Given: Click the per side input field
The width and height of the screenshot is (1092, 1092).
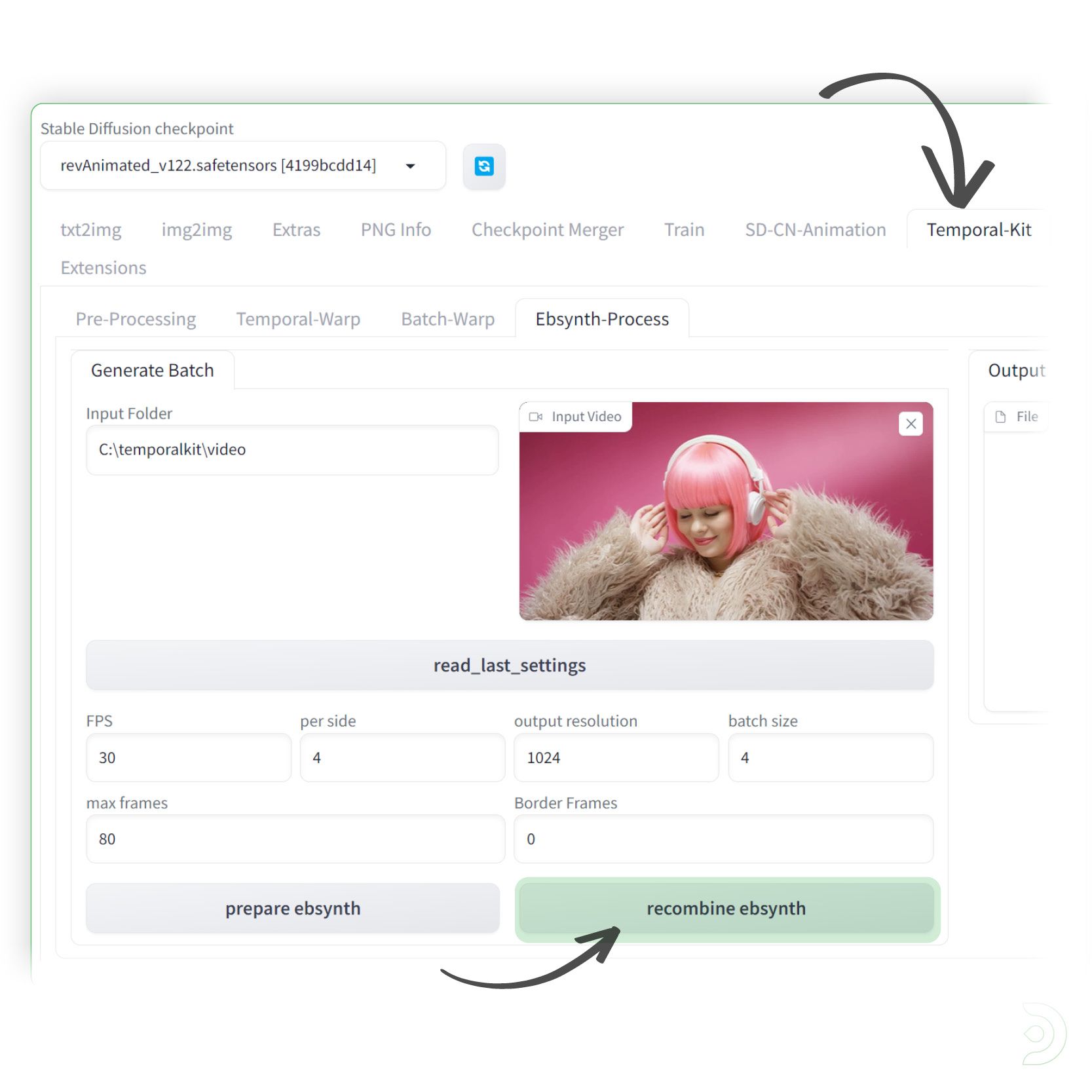Looking at the screenshot, I should tap(402, 757).
